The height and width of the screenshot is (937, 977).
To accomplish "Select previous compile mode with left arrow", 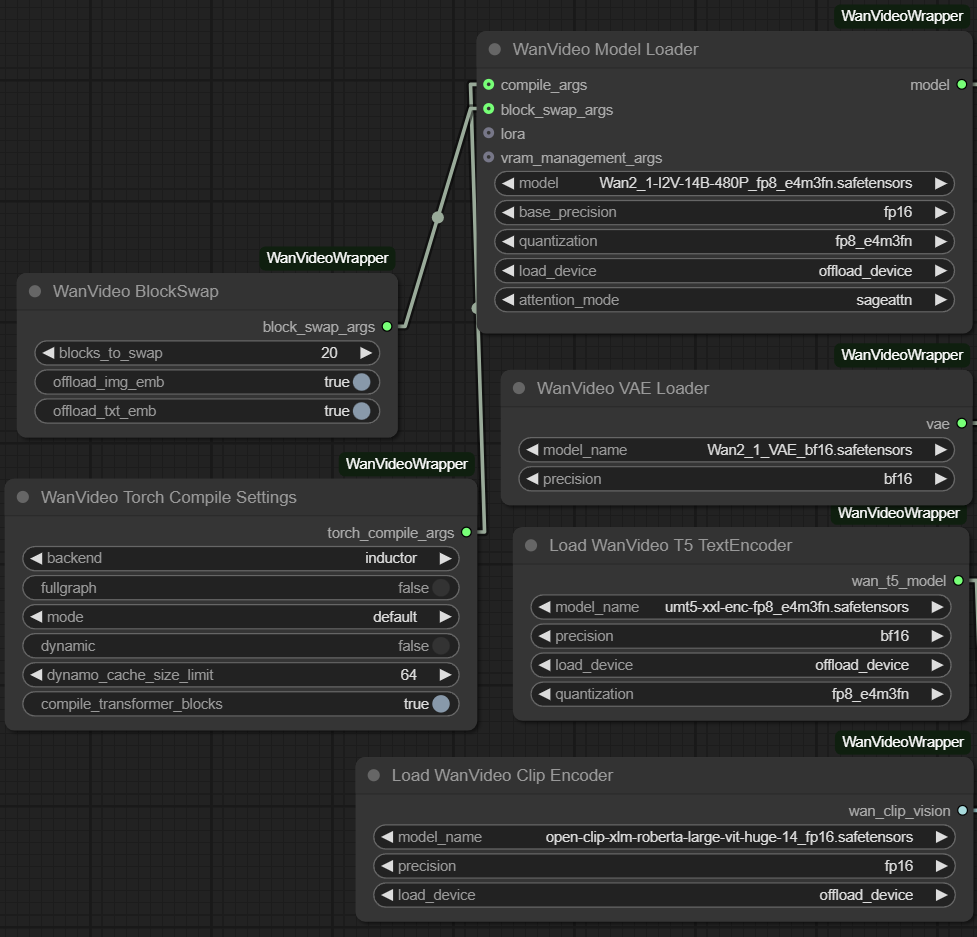I will point(36,617).
